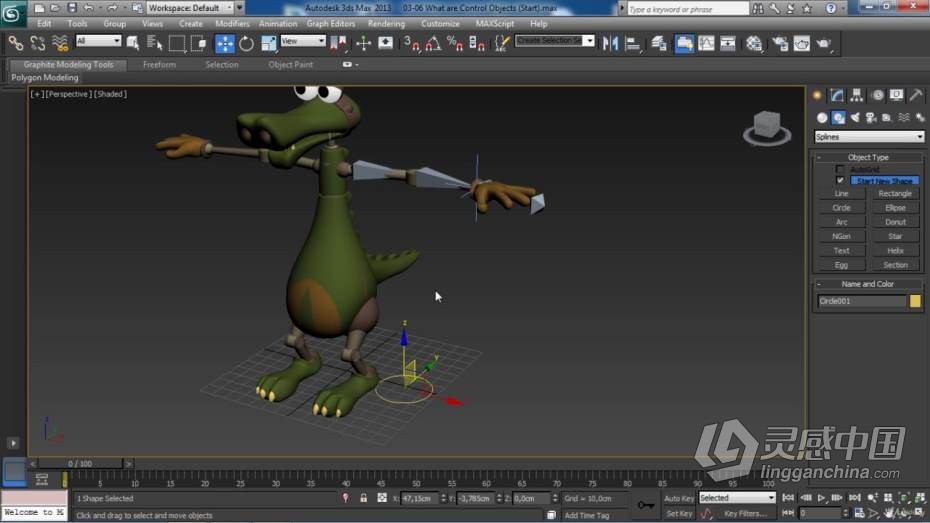Toggle the Selection Lock icon
The width and height of the screenshot is (930, 523).
[x=364, y=498]
